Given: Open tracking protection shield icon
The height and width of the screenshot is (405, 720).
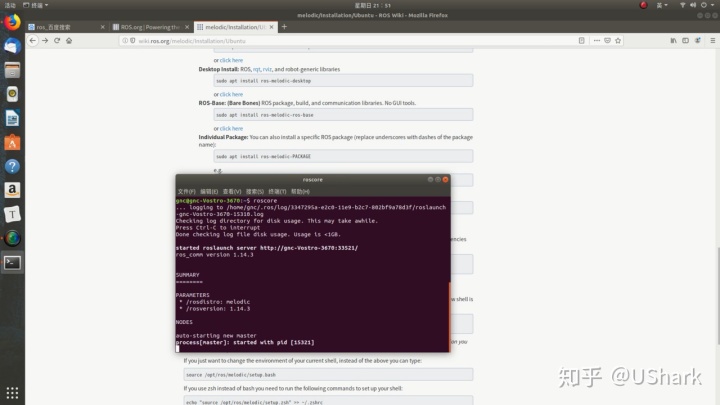Looking at the screenshot, I should point(133,40).
